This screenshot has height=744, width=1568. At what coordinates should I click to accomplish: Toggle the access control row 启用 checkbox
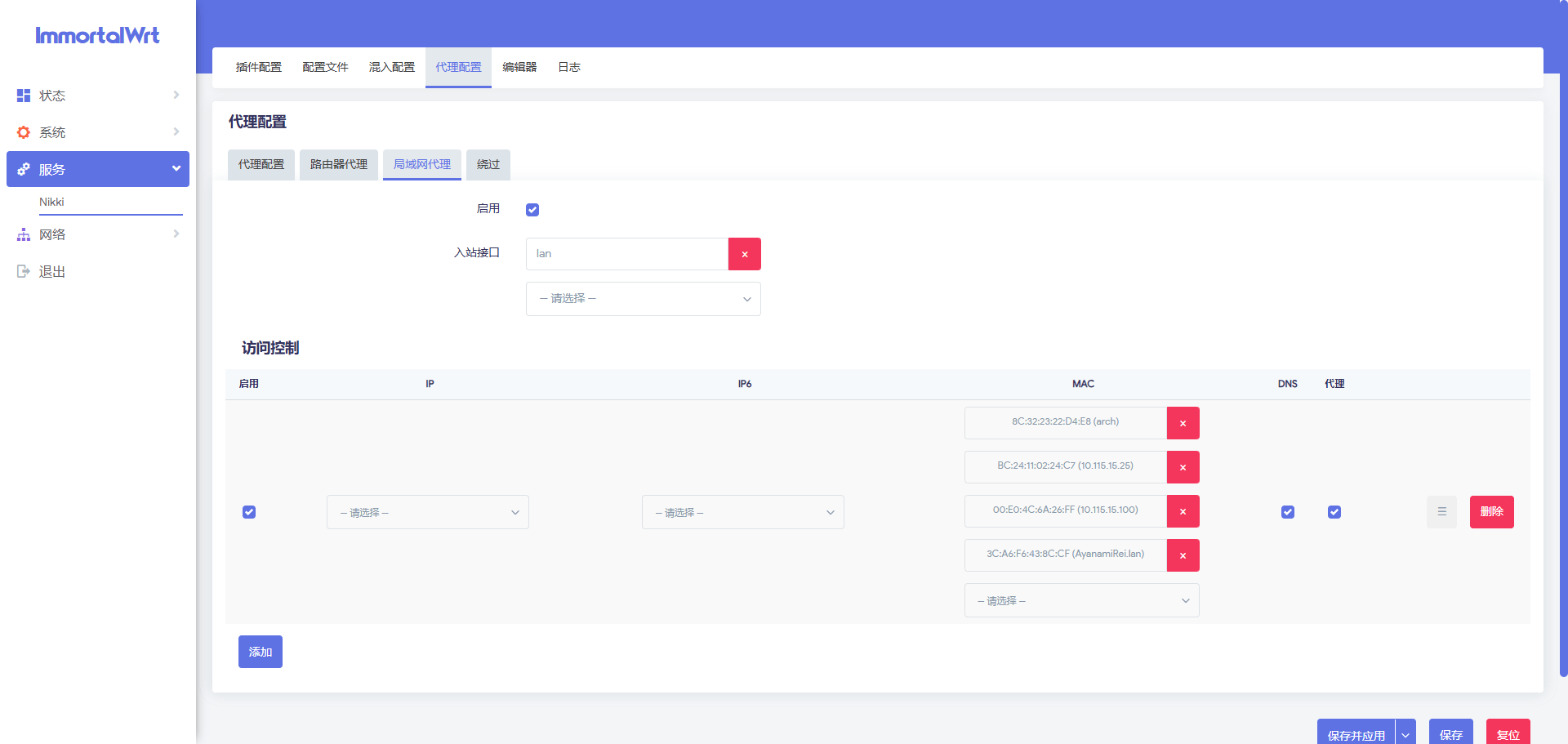coord(249,512)
